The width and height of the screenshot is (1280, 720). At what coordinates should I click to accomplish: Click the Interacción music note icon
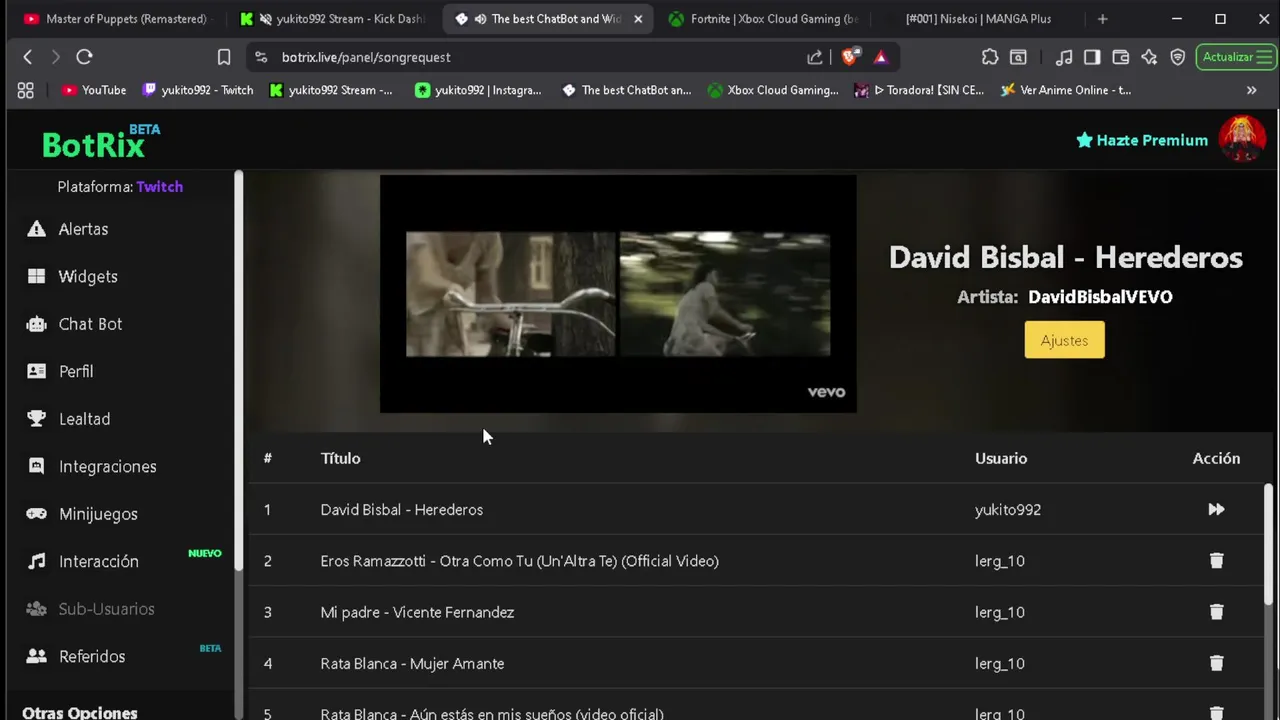(x=37, y=561)
